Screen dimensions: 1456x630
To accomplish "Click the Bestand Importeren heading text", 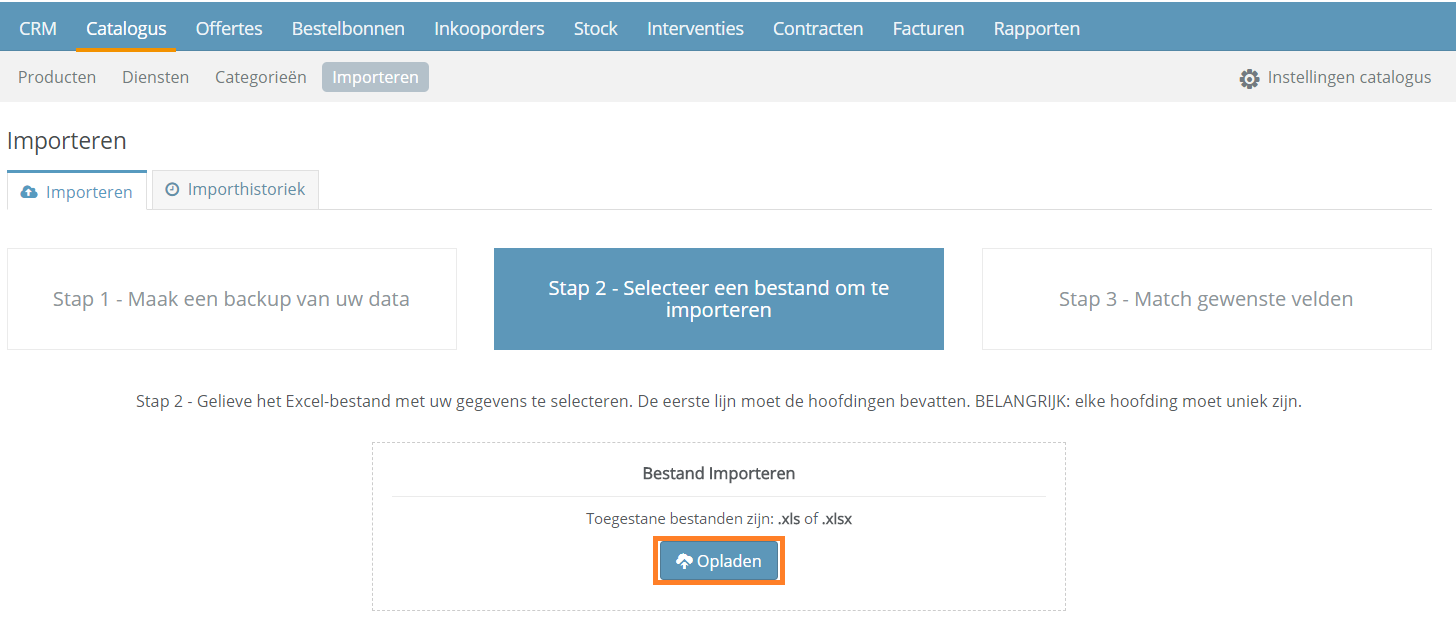I will tap(719, 473).
